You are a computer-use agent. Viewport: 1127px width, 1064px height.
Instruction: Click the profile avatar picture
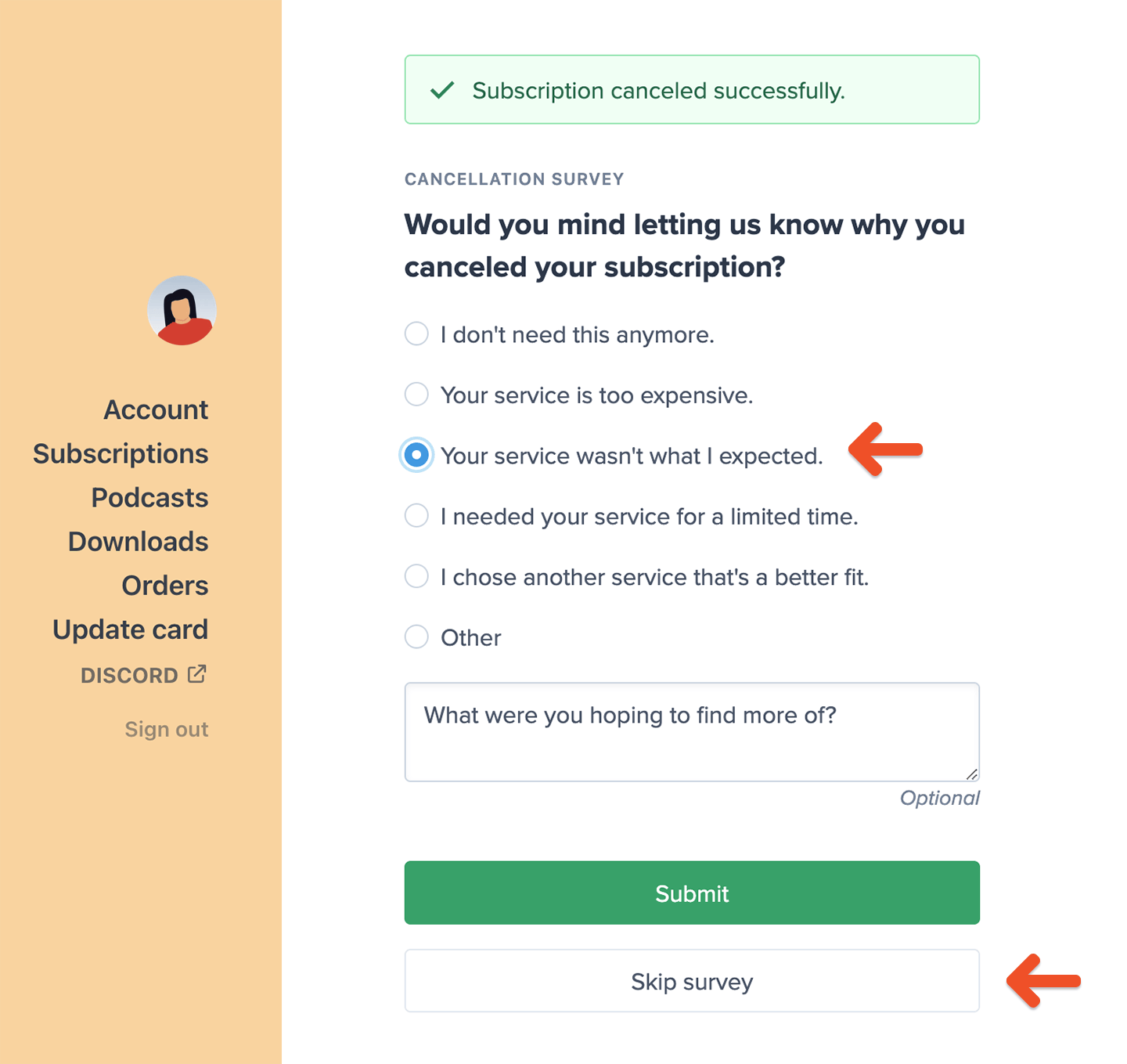coord(182,310)
